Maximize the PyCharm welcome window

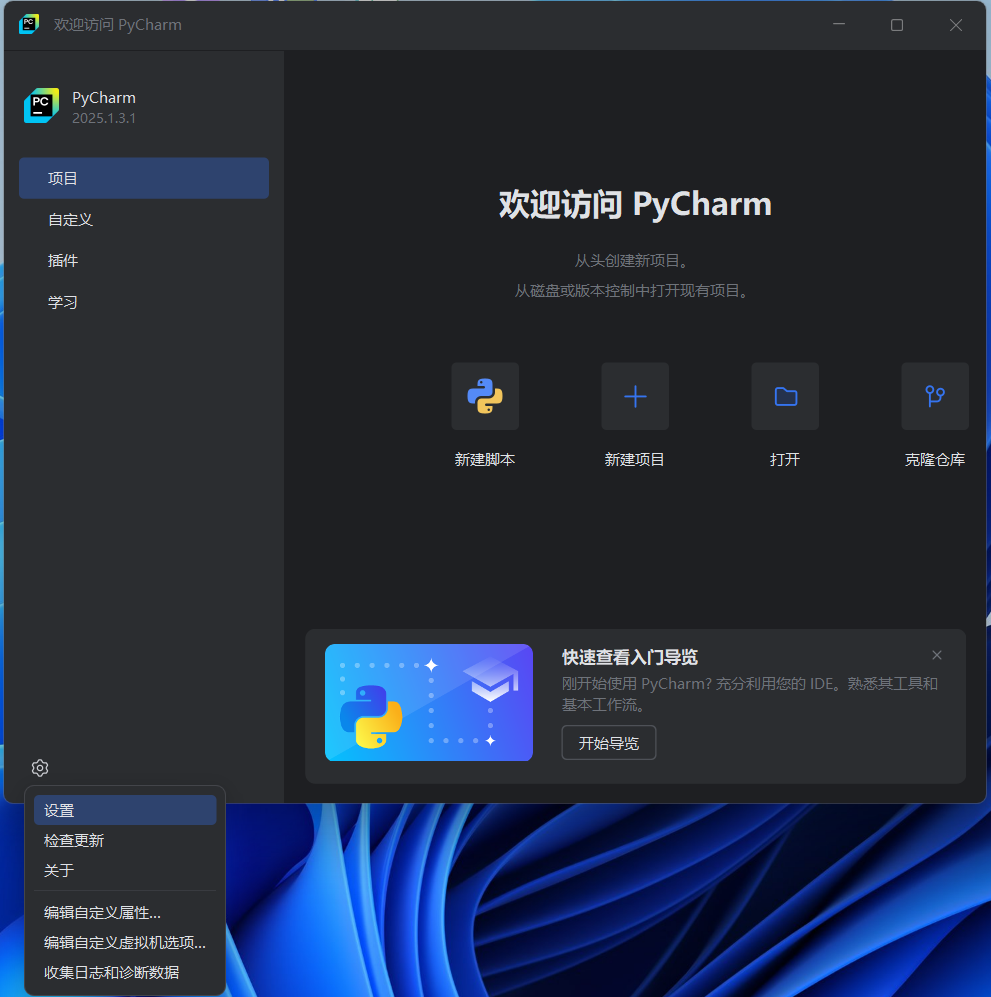[897, 25]
